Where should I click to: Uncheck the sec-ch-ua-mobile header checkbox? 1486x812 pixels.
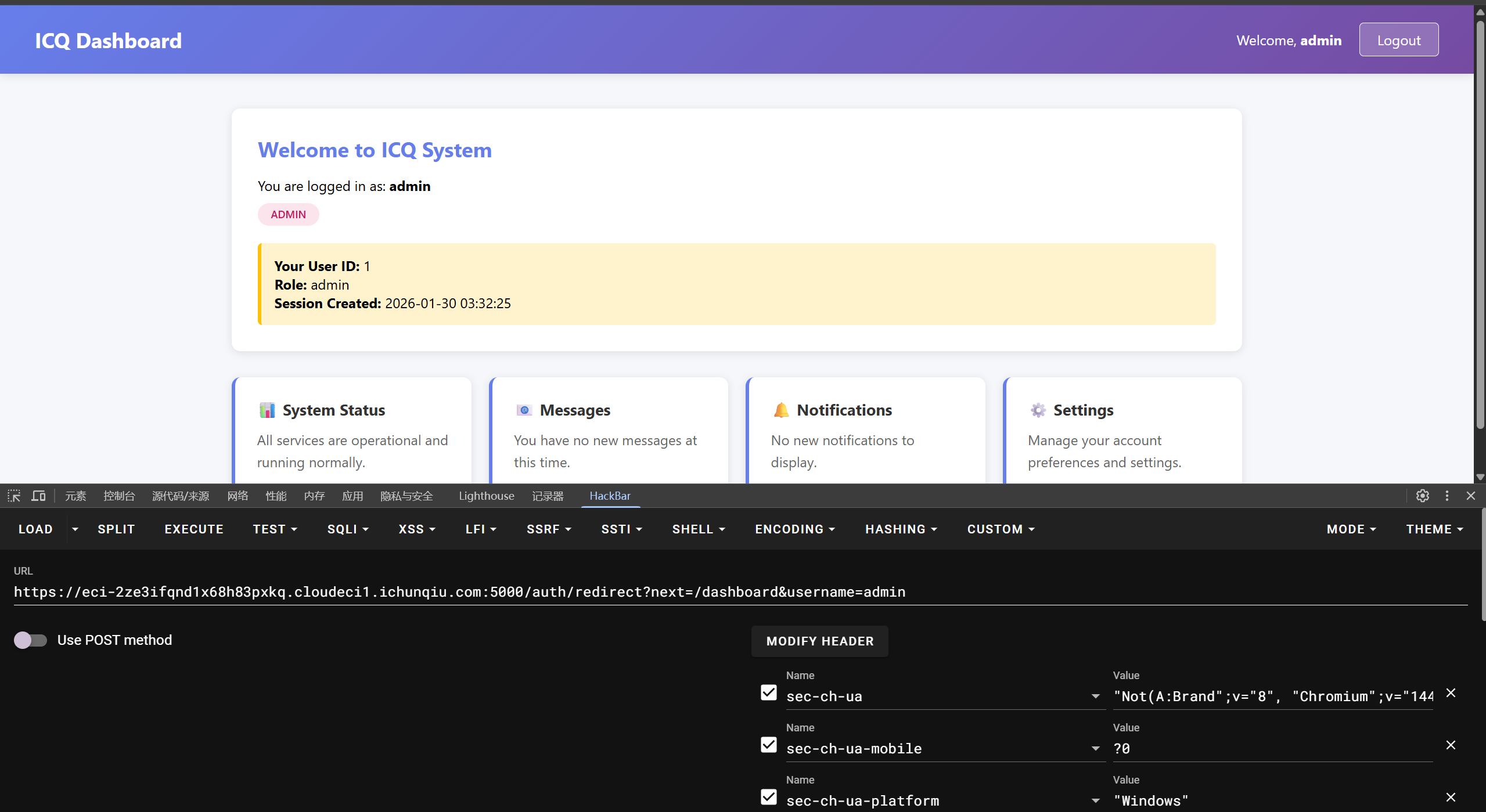point(769,745)
